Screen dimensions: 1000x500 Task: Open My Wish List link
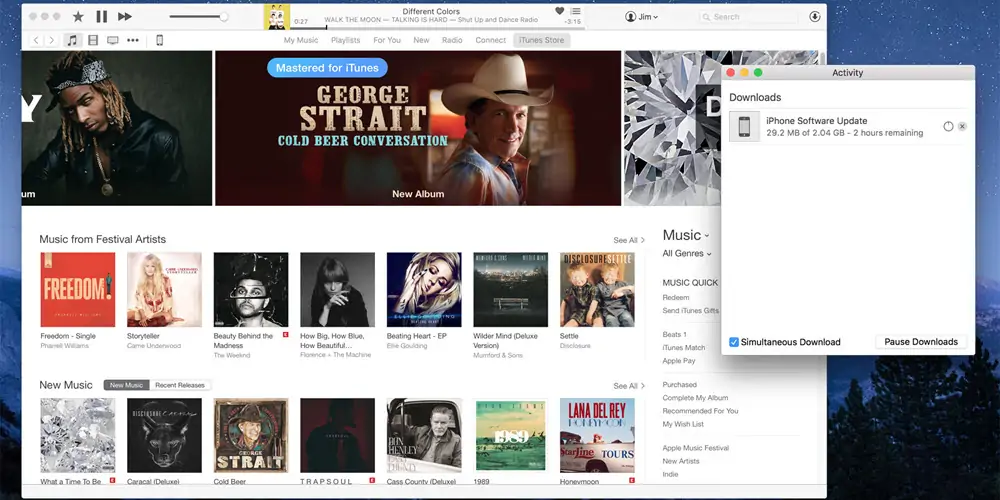point(683,424)
